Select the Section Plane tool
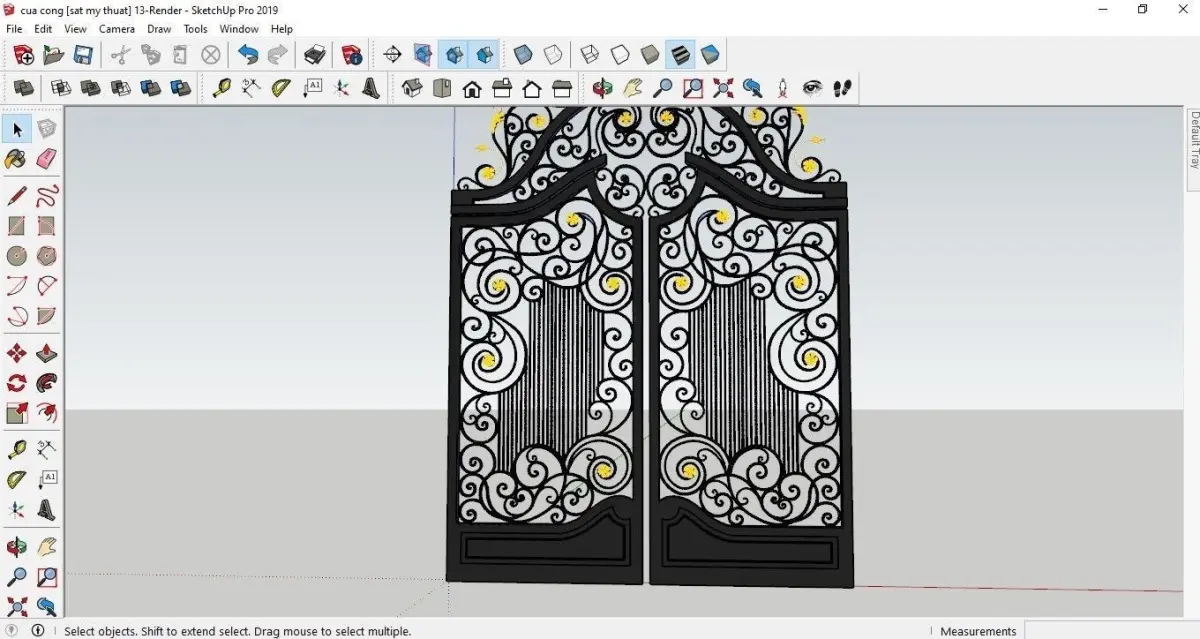Image resolution: width=1200 pixels, height=639 pixels. (x=392, y=55)
